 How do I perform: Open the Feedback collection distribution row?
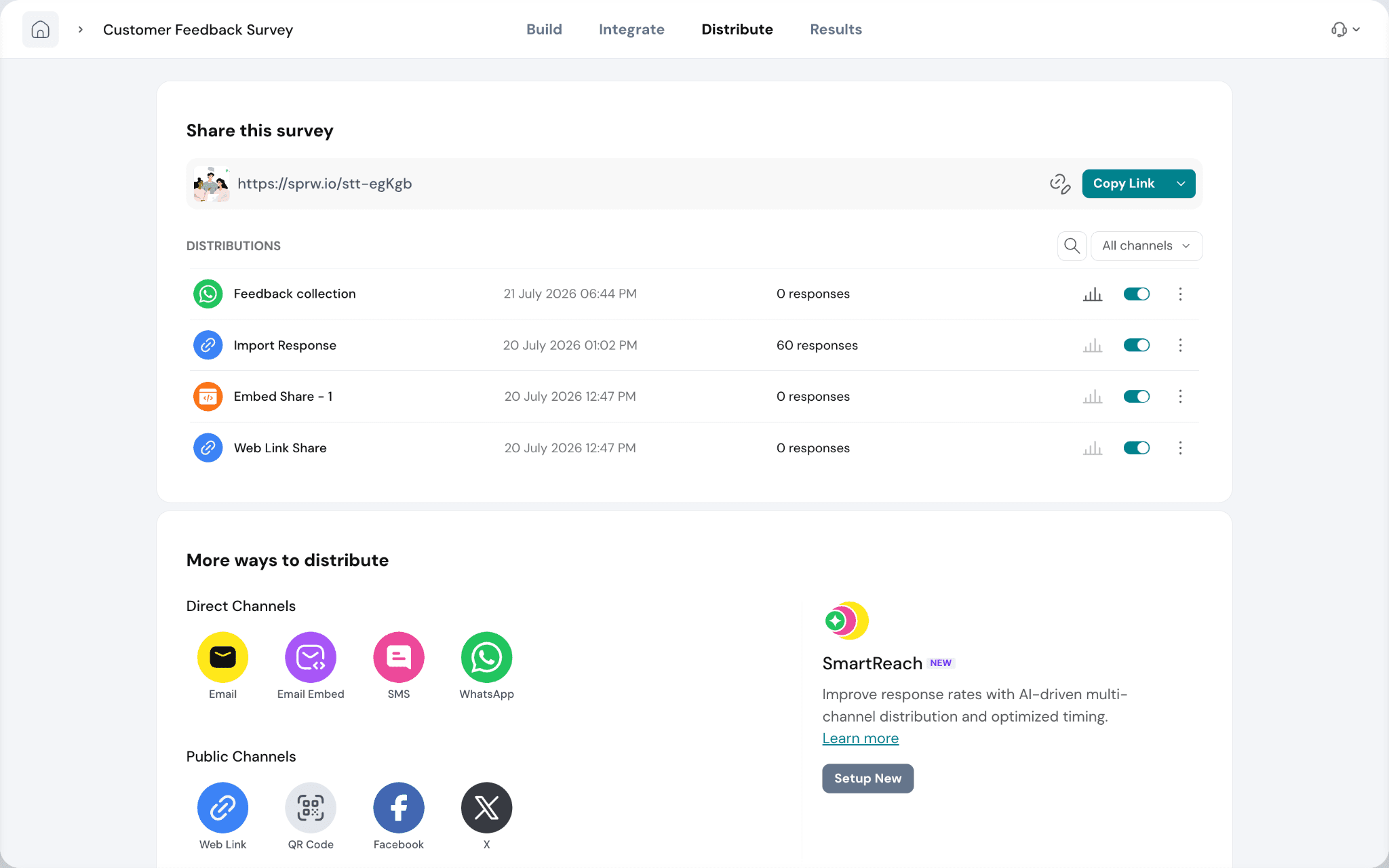694,294
